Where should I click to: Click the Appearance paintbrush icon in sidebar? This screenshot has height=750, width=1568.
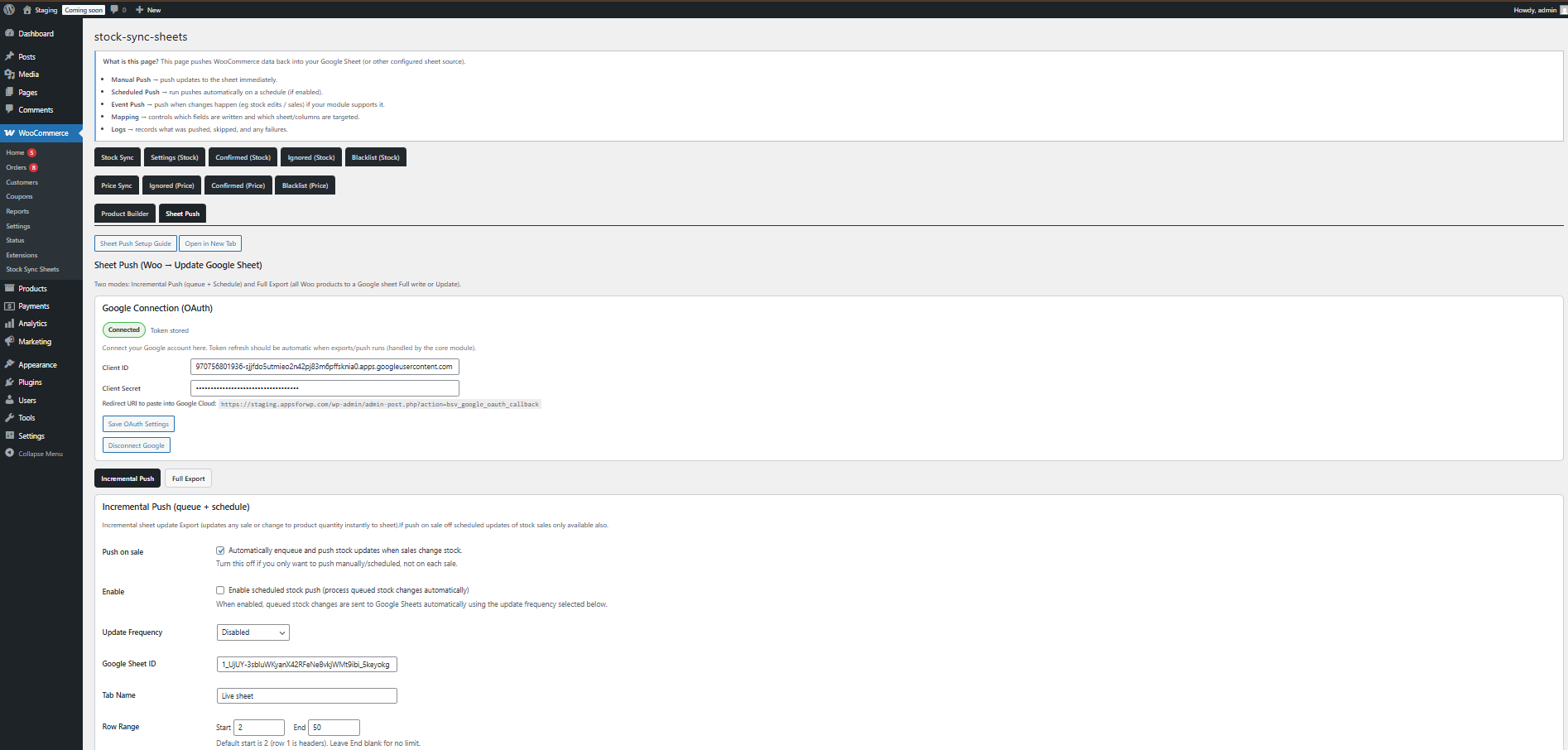[x=11, y=363]
